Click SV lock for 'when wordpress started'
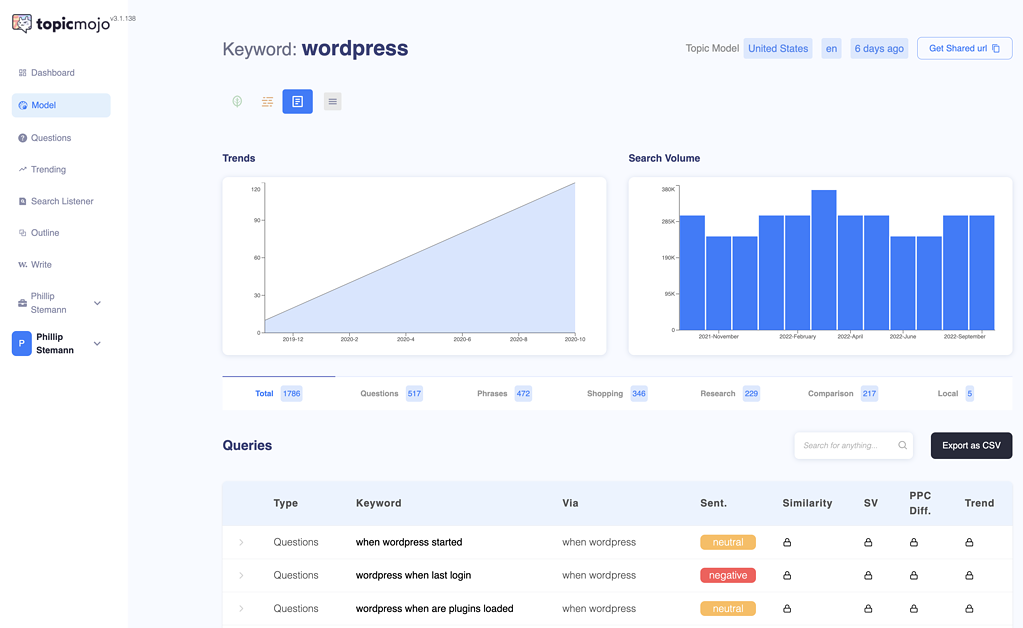 (868, 542)
